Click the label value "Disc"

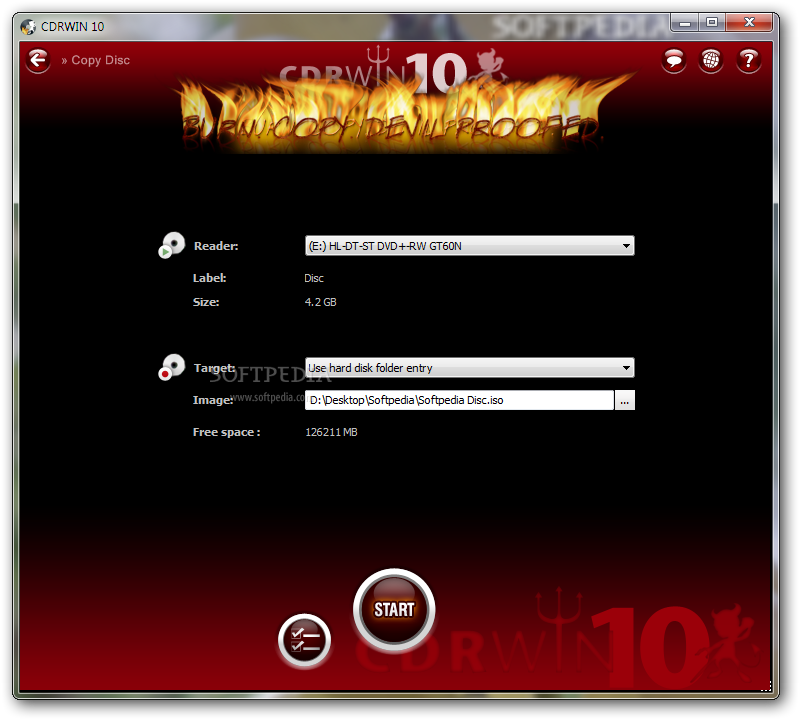coord(314,278)
